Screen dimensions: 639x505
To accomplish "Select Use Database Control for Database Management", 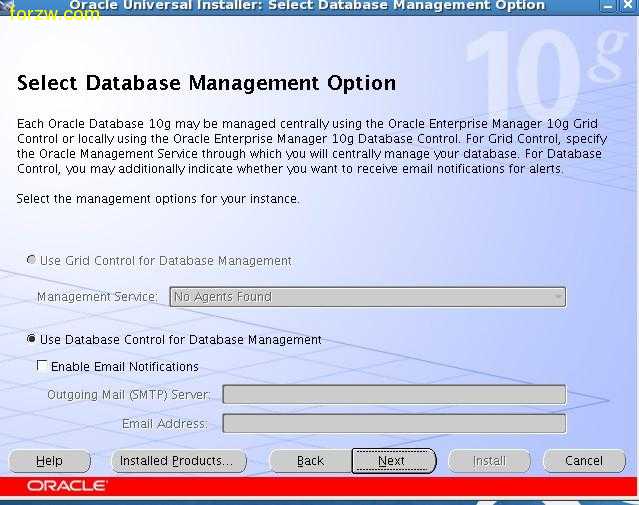I will [x=32, y=340].
